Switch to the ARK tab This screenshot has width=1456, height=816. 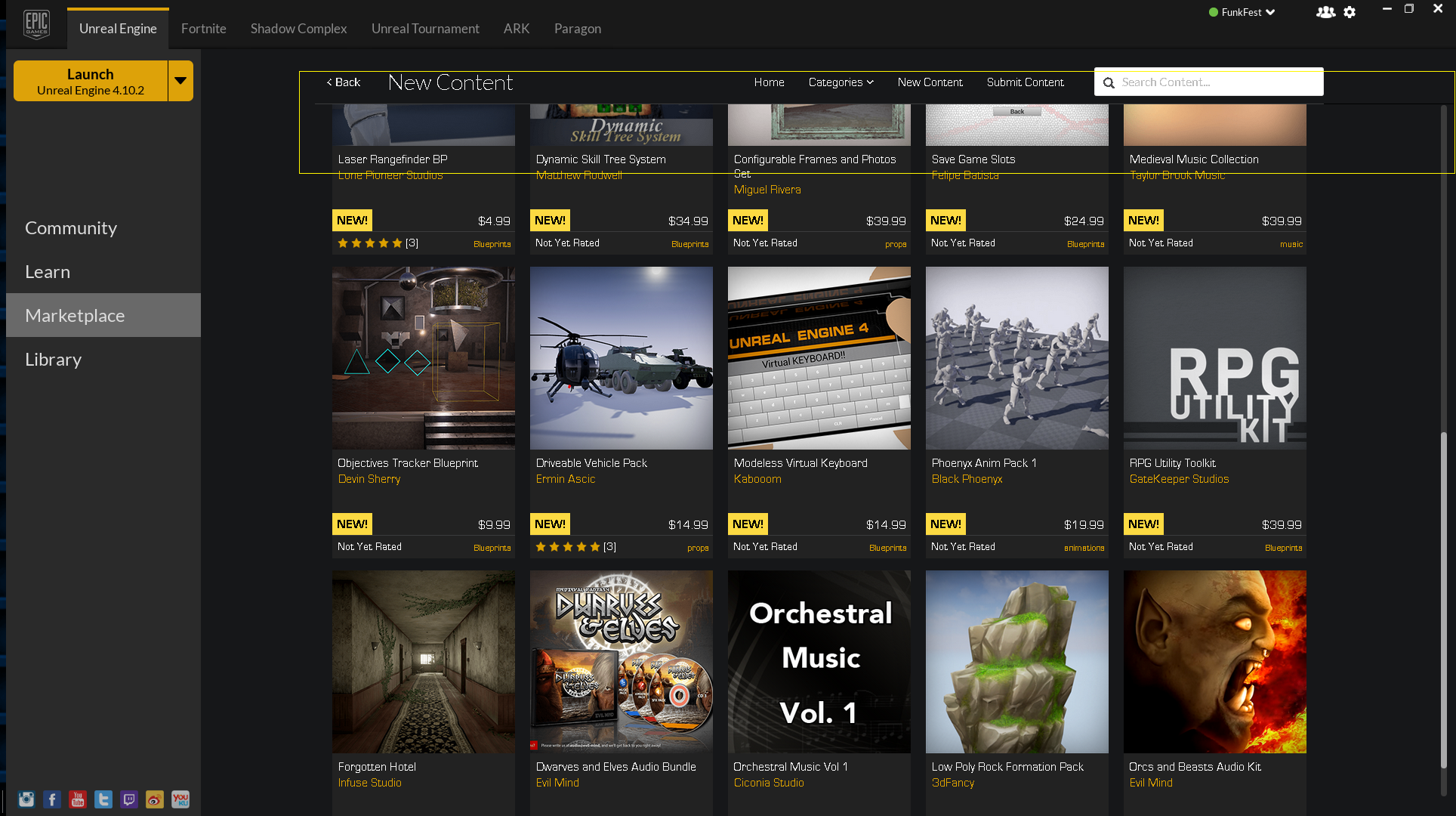(x=517, y=29)
